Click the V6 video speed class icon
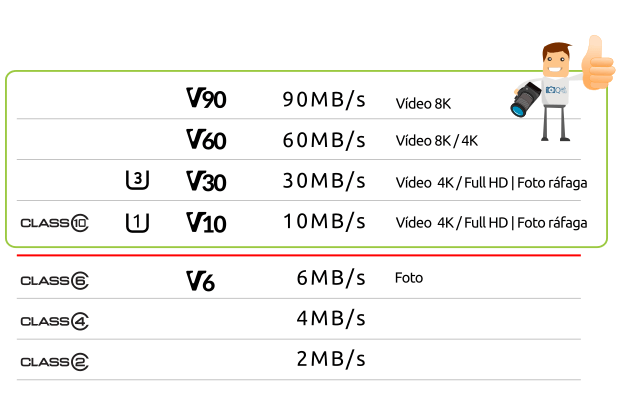This screenshot has height=403, width=621. 200,282
